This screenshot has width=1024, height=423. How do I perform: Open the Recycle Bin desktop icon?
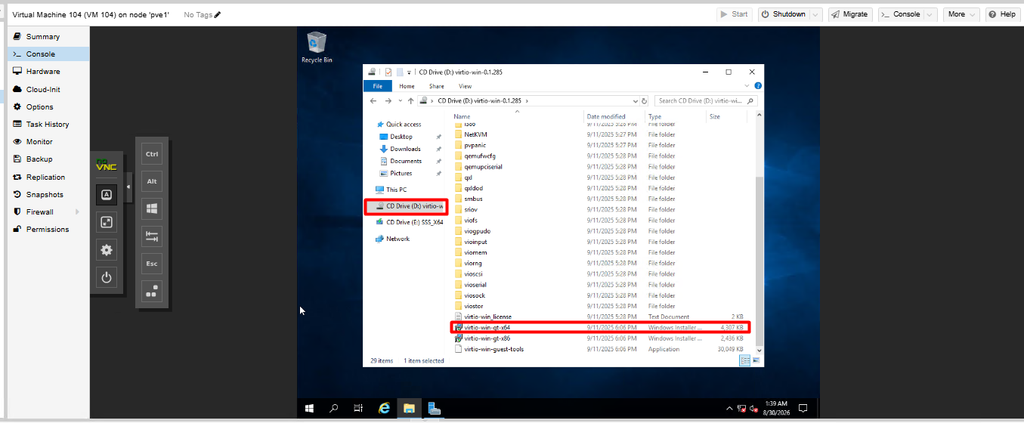point(317,47)
